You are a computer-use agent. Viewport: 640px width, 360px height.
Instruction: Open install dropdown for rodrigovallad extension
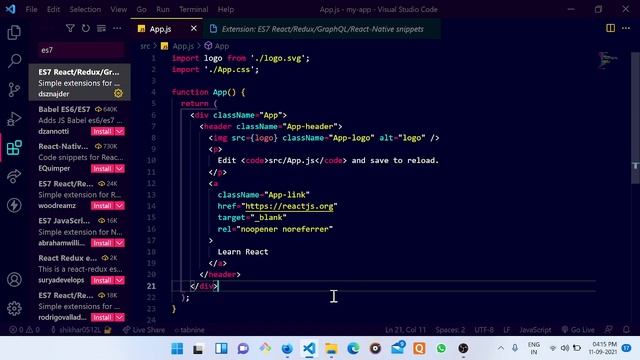click(120, 317)
